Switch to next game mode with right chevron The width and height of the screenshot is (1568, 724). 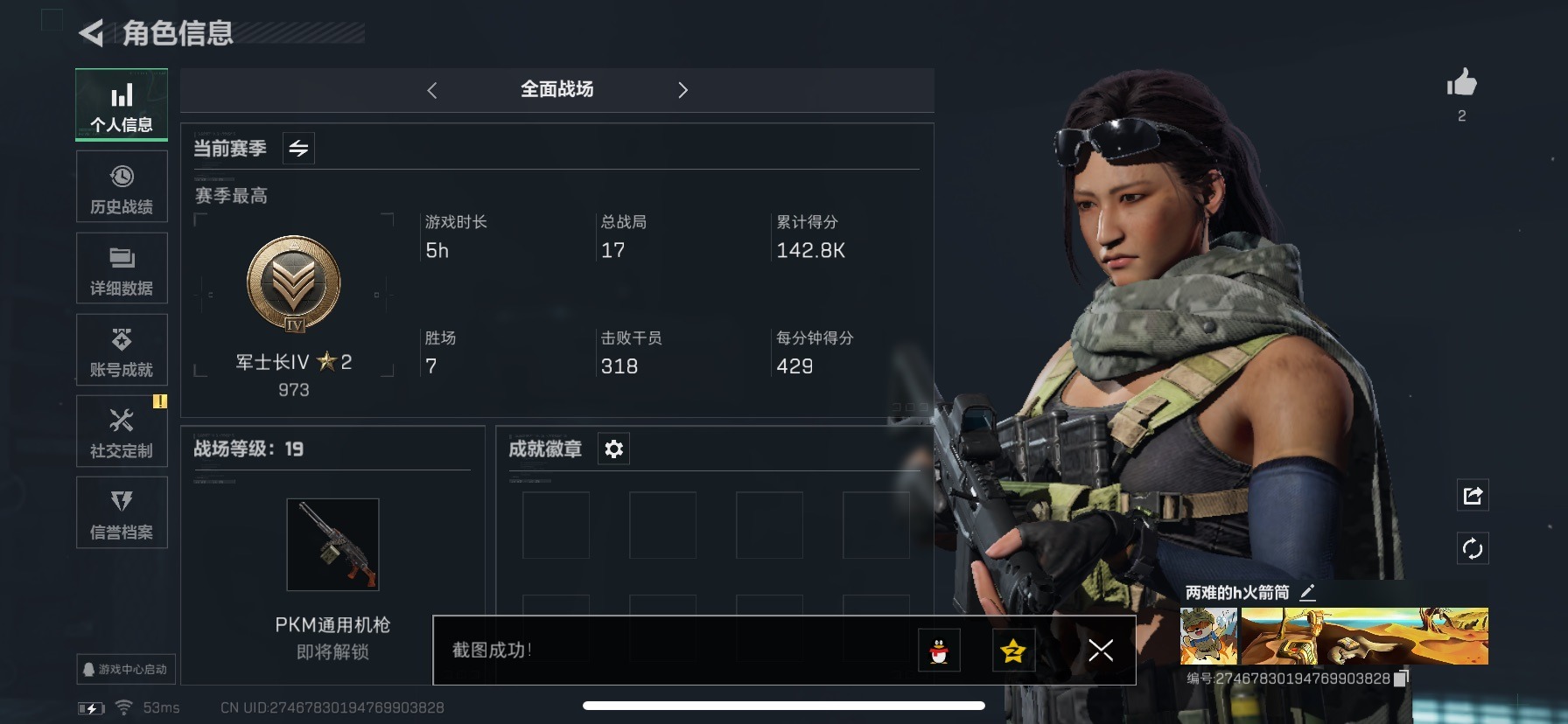682,90
